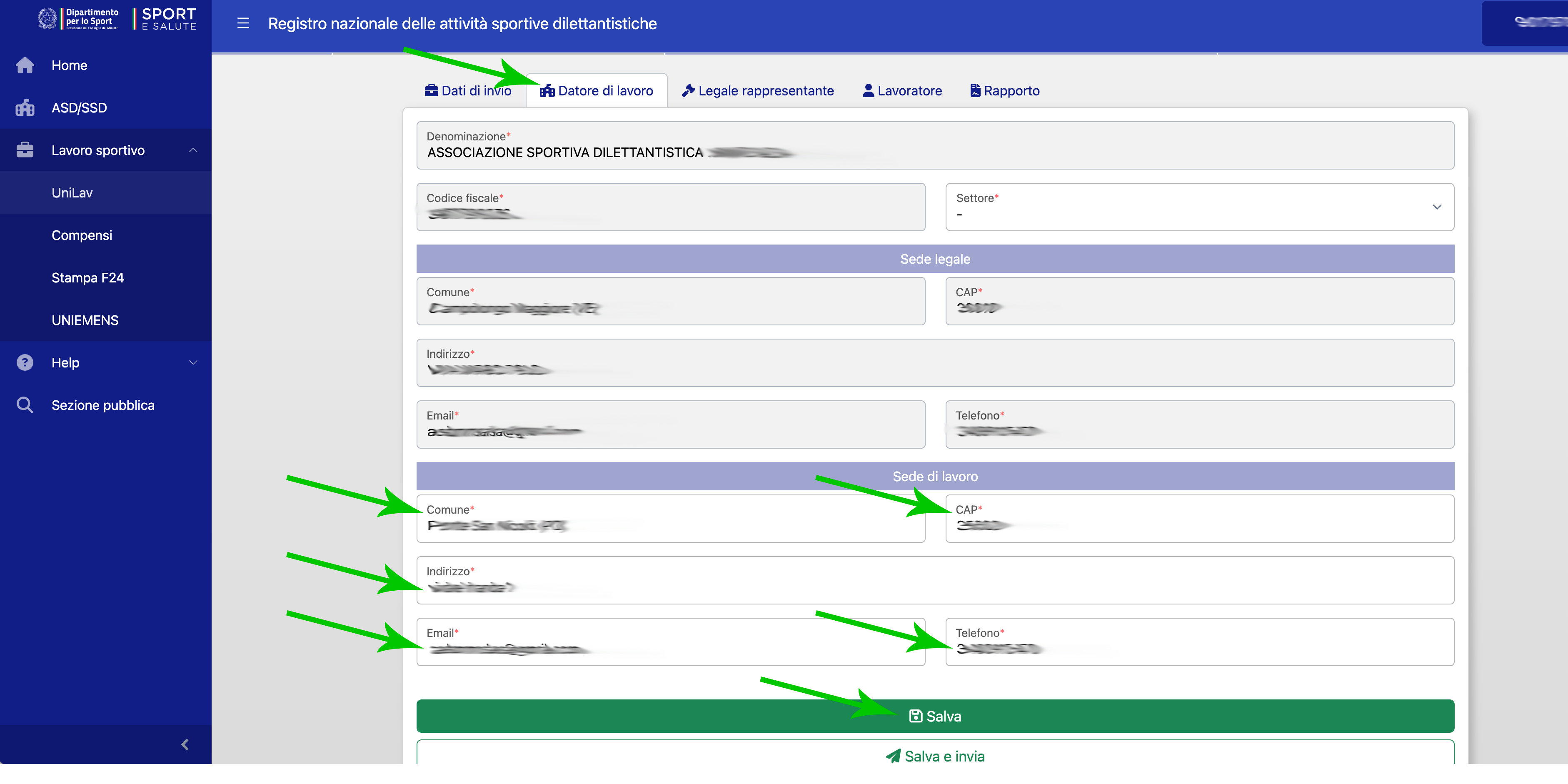Toggle the hamburger menu icon
Viewport: 1568px width, 784px height.
[x=243, y=24]
